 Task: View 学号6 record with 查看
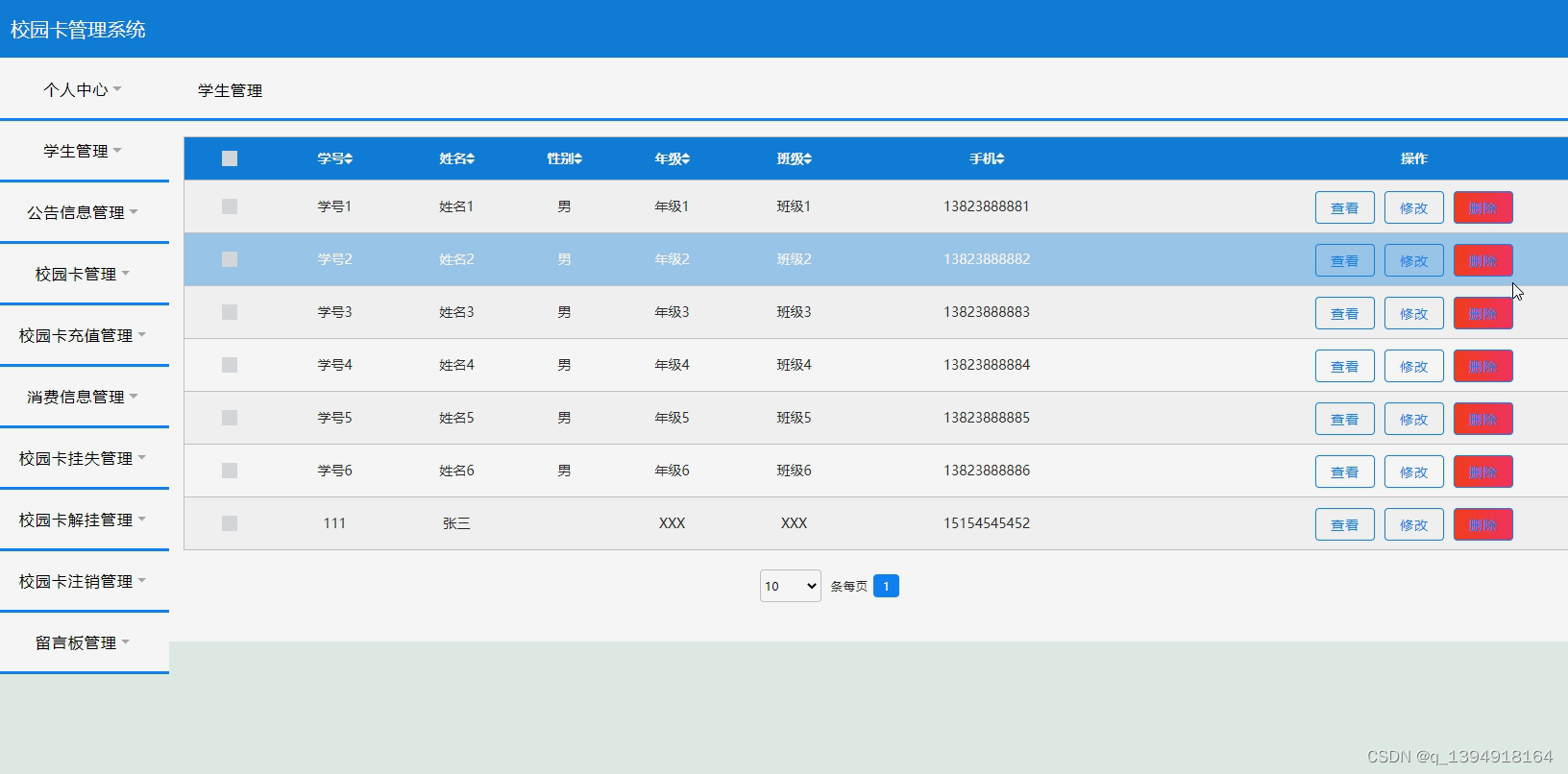click(1345, 472)
